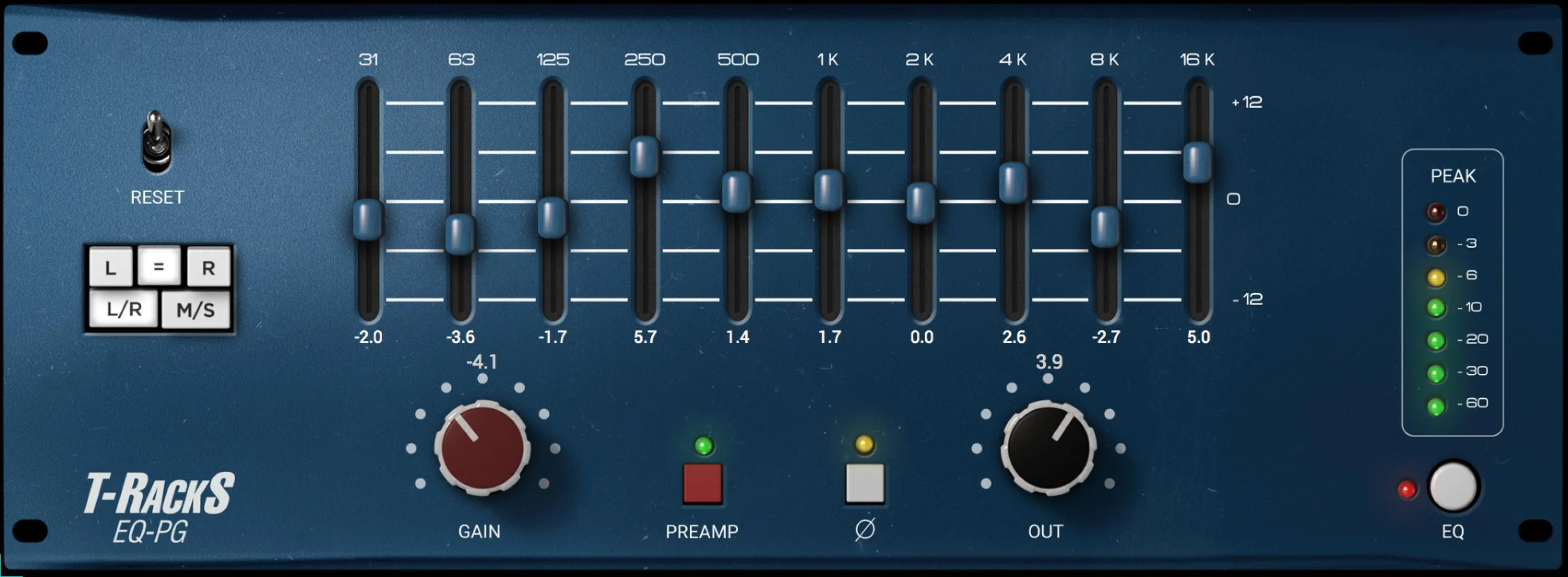1568x577 pixels.
Task: Click the red EQ indicator LED
Action: [x=1406, y=489]
